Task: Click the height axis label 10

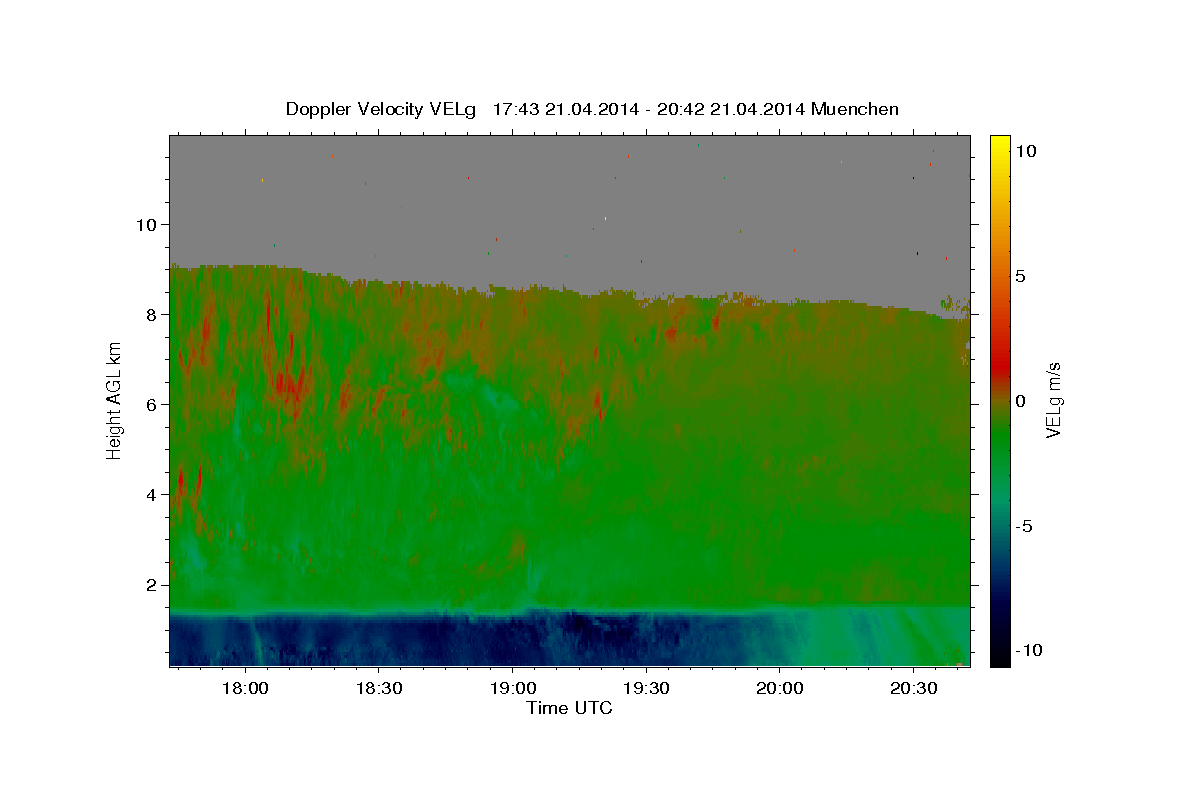Action: [148, 224]
